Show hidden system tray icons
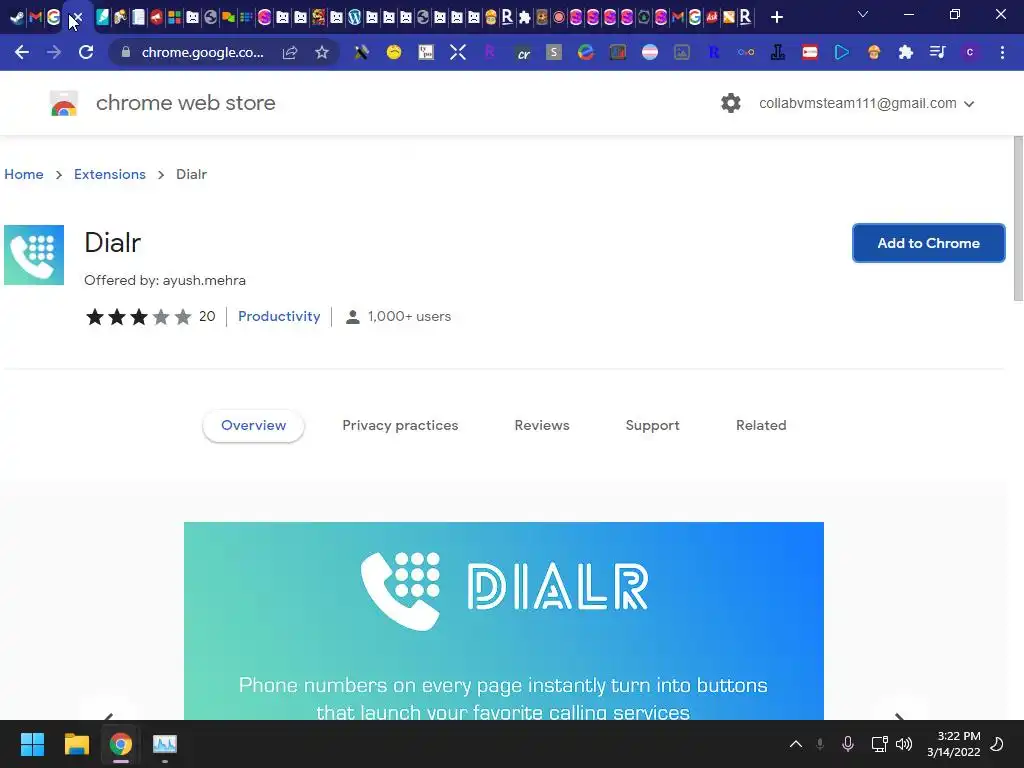This screenshot has height=768, width=1024. point(795,744)
